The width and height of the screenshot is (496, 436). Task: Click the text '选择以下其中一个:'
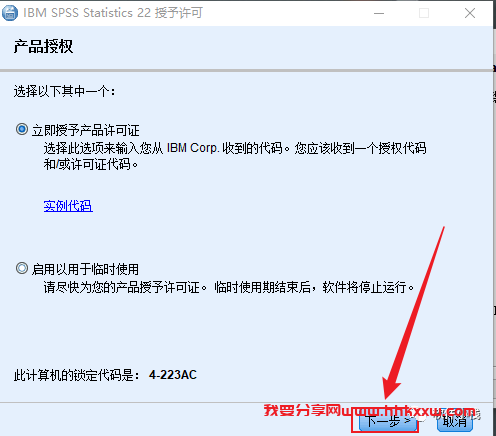pos(64,91)
